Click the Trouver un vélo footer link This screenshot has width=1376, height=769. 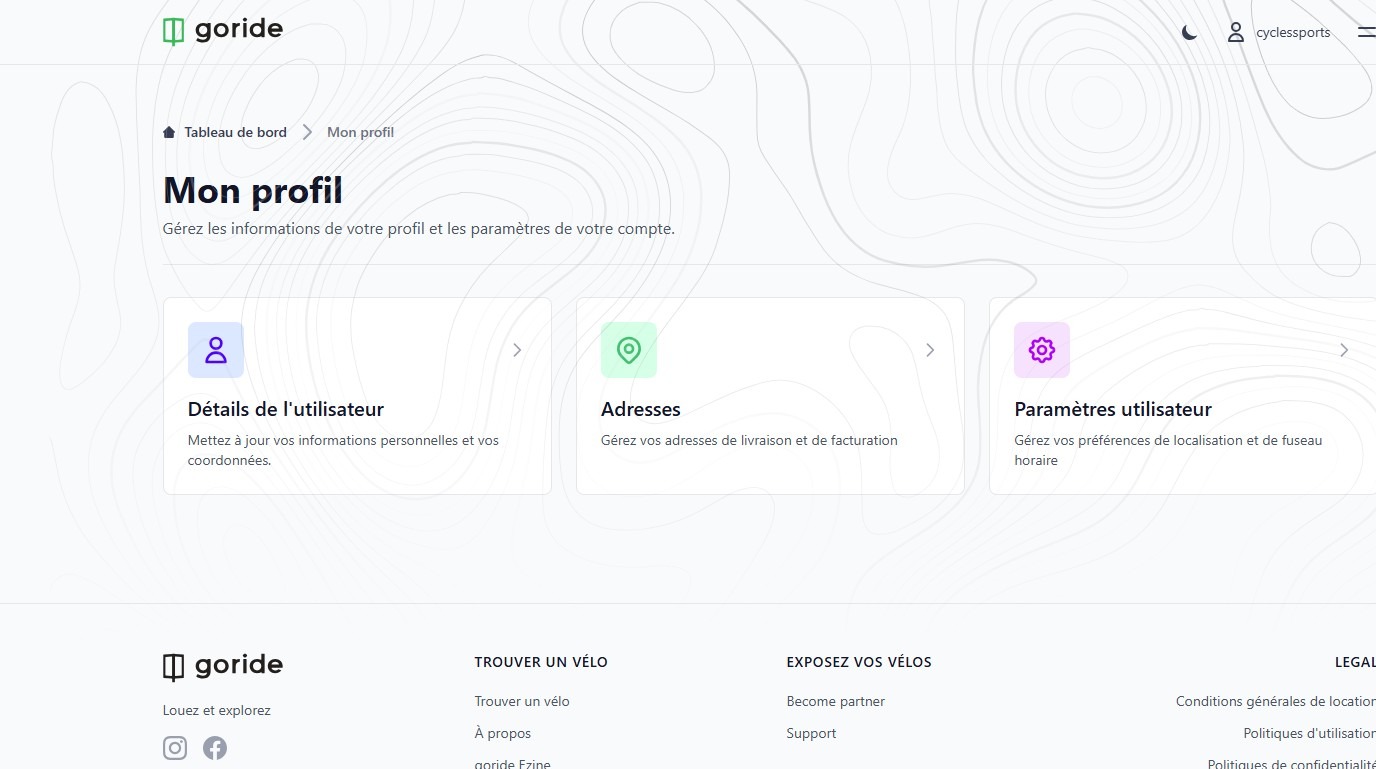(x=522, y=701)
